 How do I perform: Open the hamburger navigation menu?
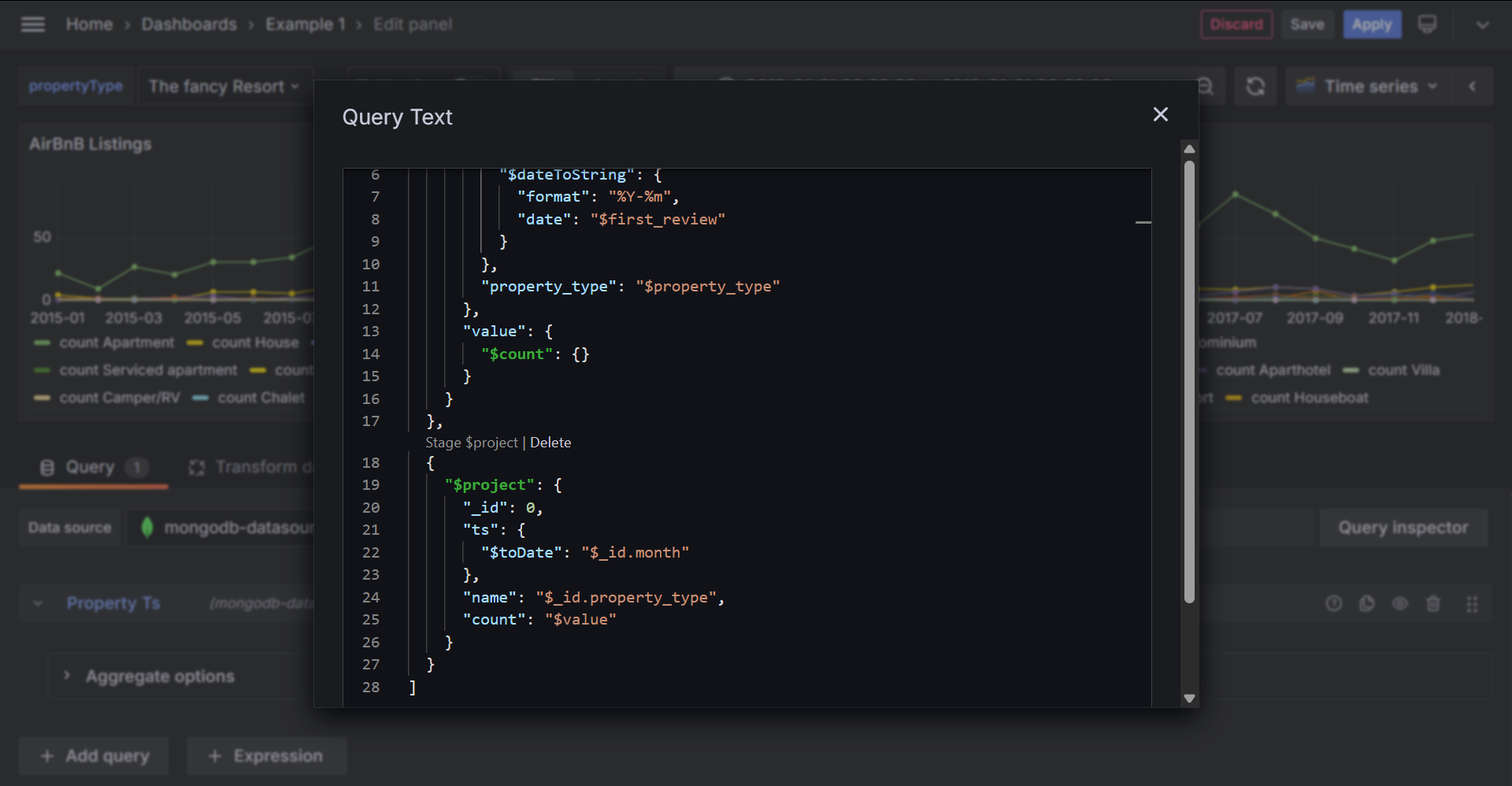[x=32, y=24]
